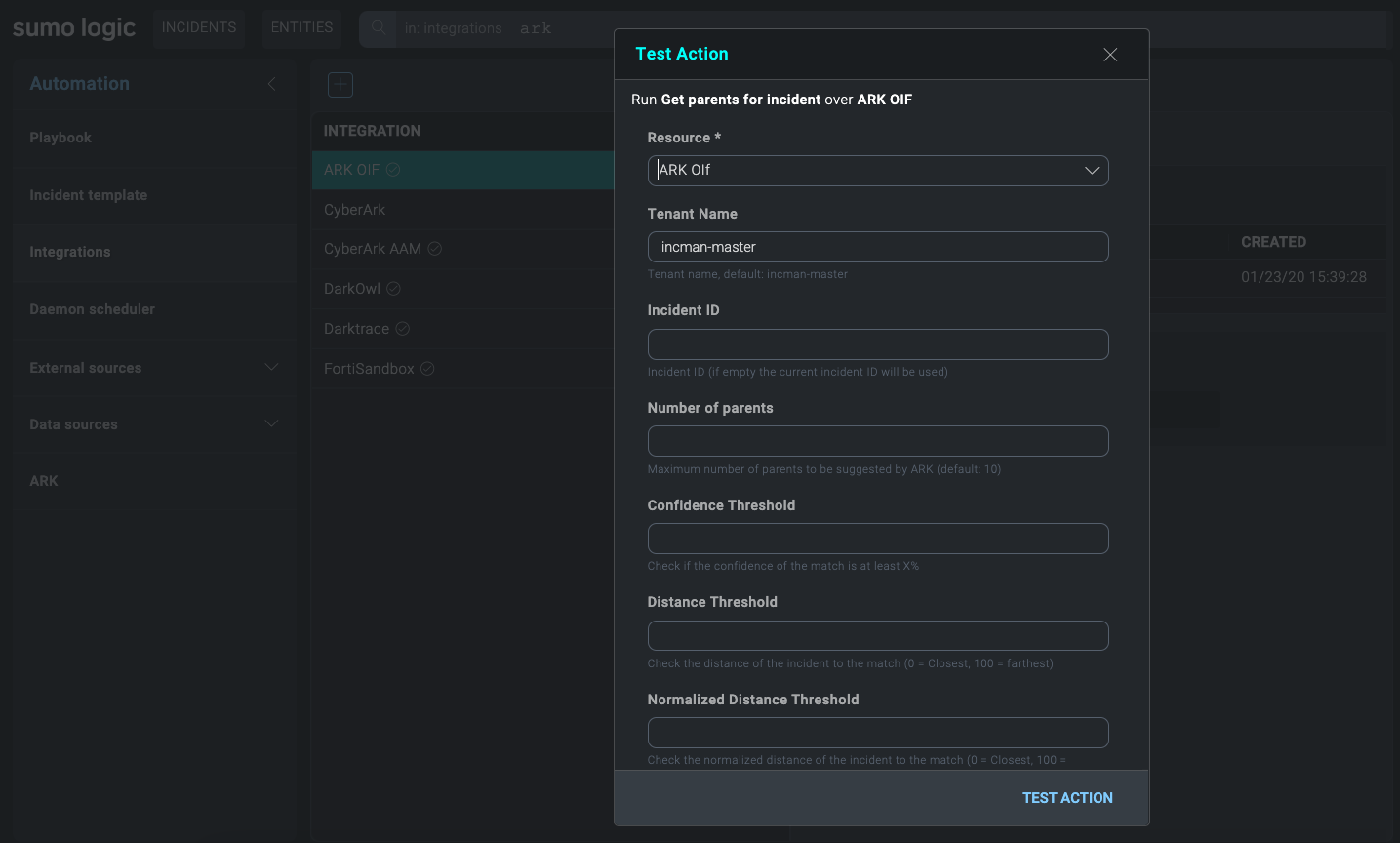Open Playbook in the sidebar
Viewport: 1400px width, 843px height.
60,138
